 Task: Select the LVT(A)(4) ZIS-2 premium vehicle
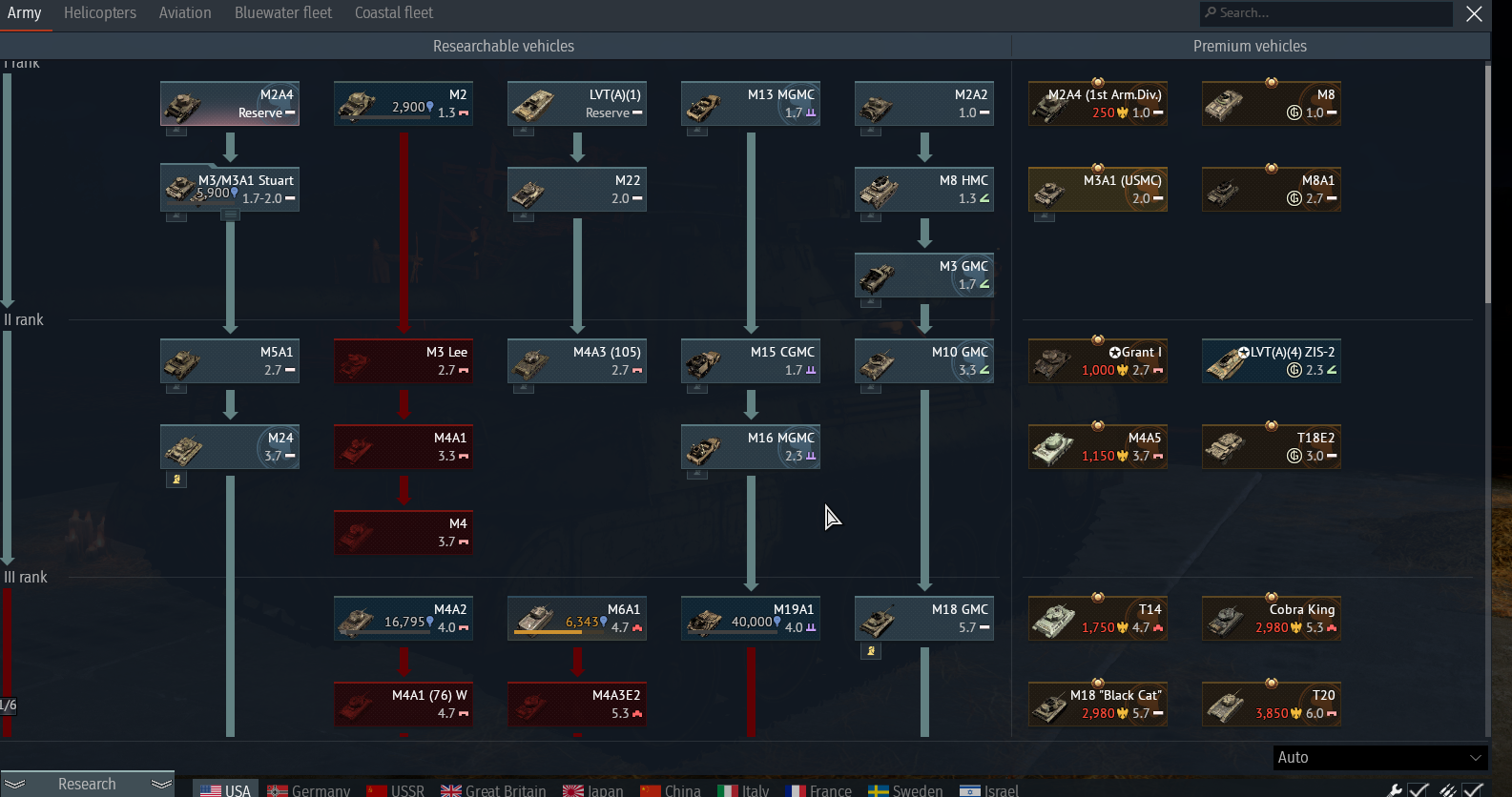[x=1272, y=360]
